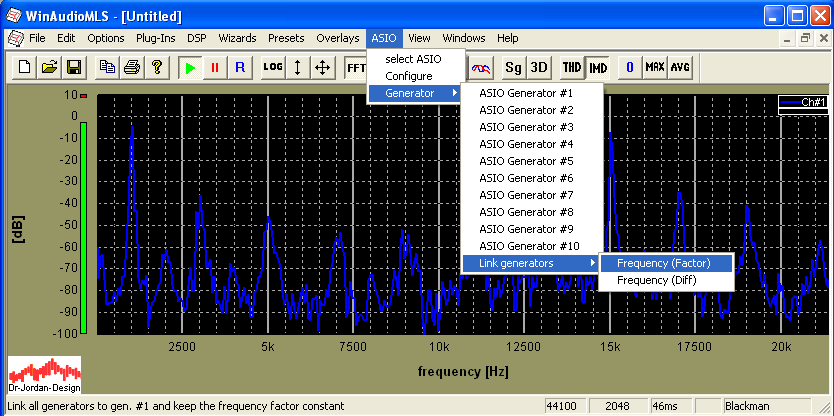Toggle the IMD measurement button
Viewport: 834px width, 416px height.
(598, 67)
